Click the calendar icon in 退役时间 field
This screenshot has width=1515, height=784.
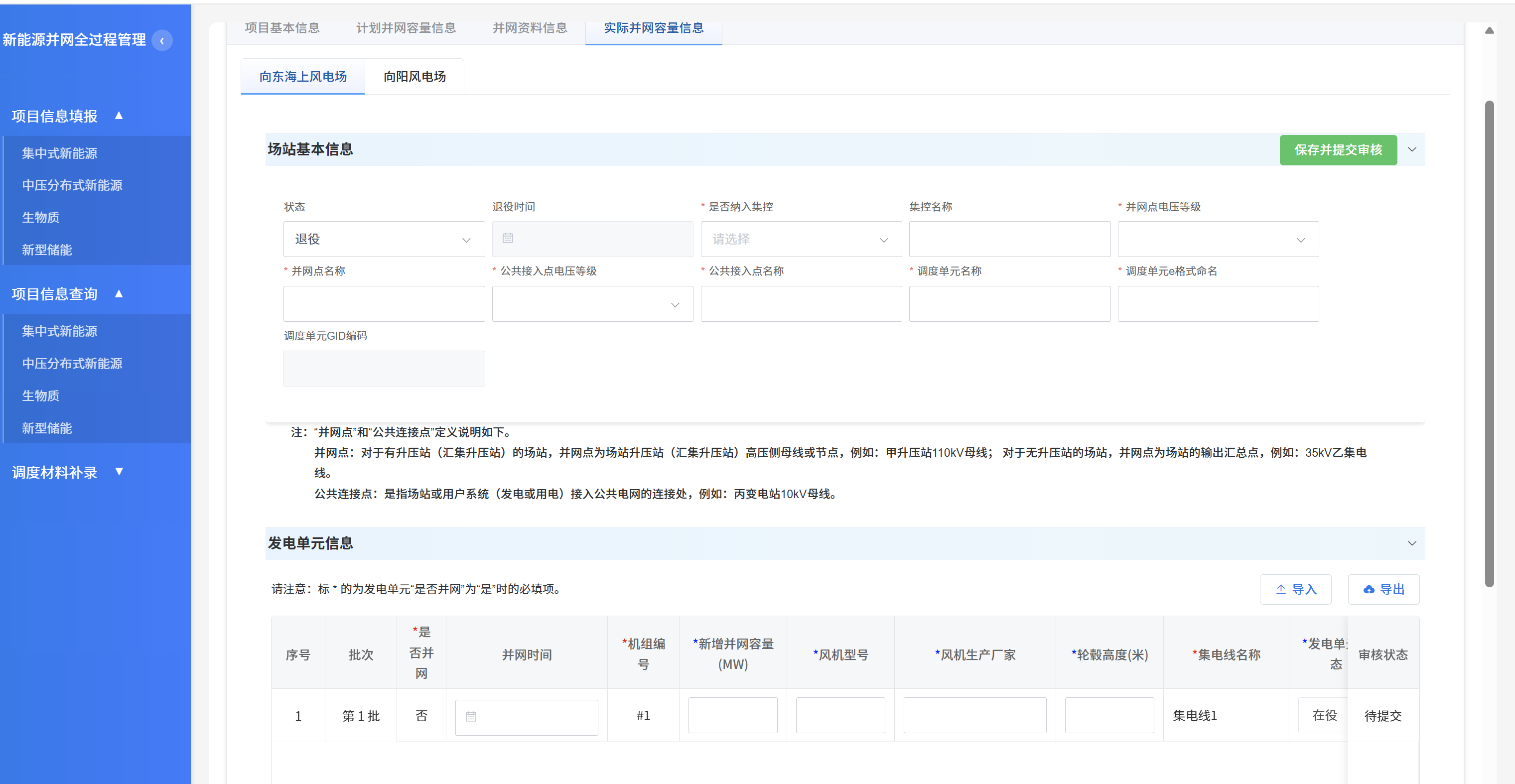(508, 238)
